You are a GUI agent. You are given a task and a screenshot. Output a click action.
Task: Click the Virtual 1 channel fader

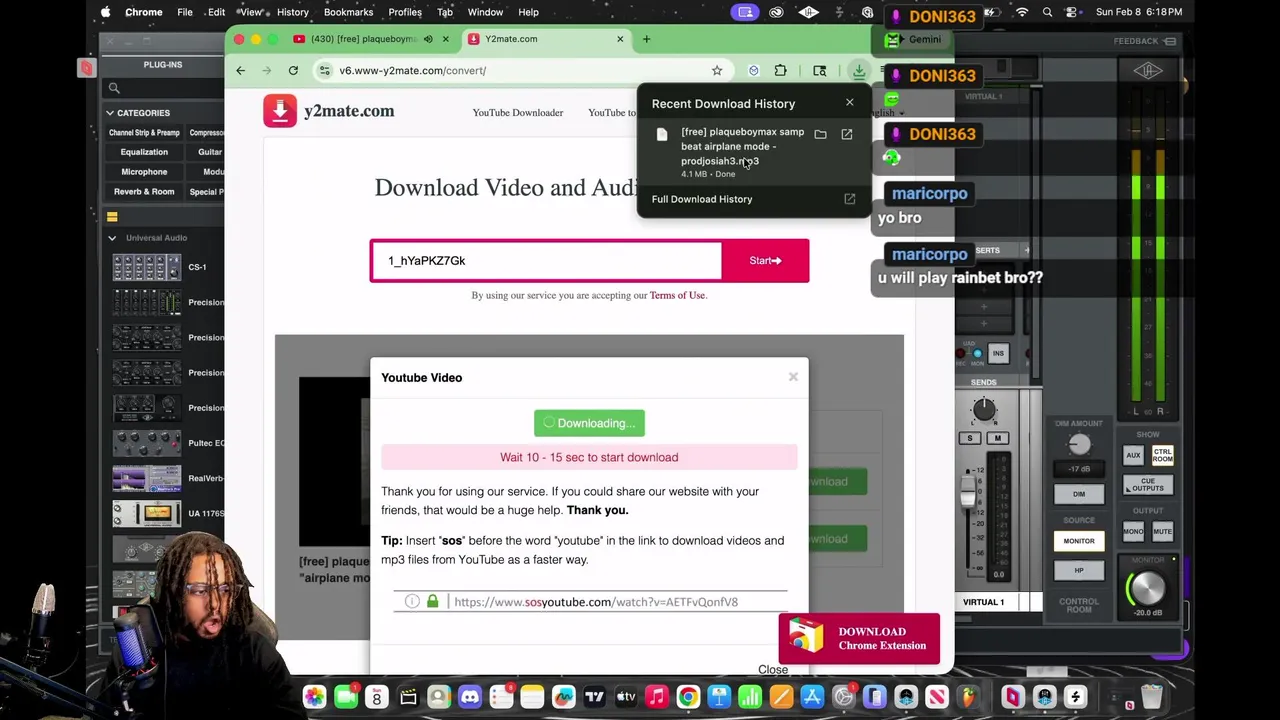click(x=967, y=492)
